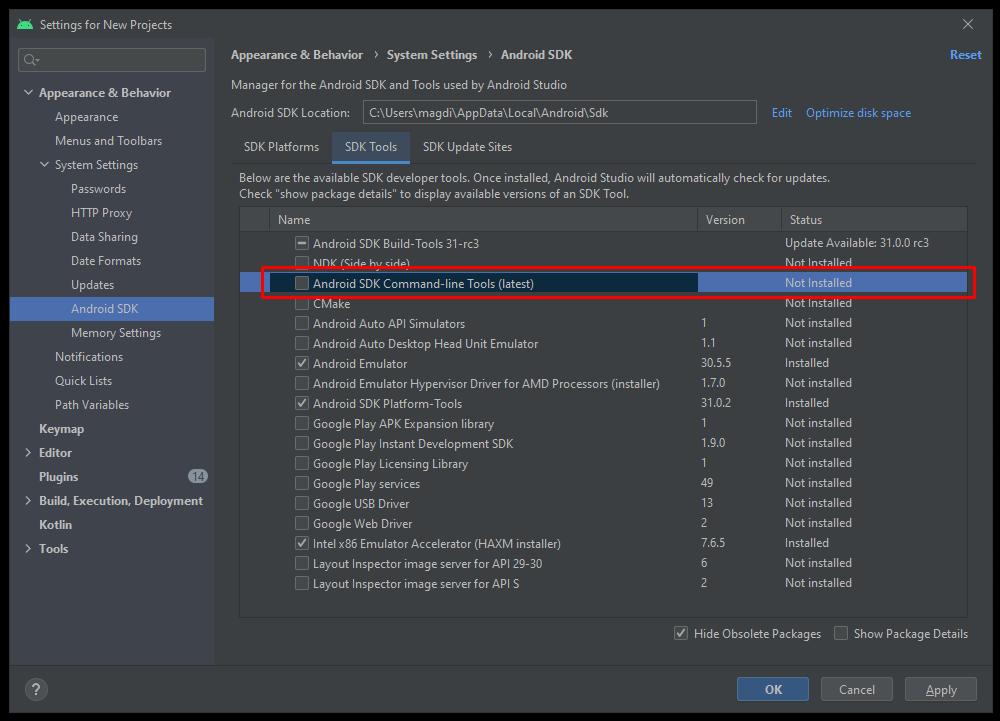This screenshot has width=1000, height=721.
Task: Click the Cancel button
Action: click(x=857, y=689)
